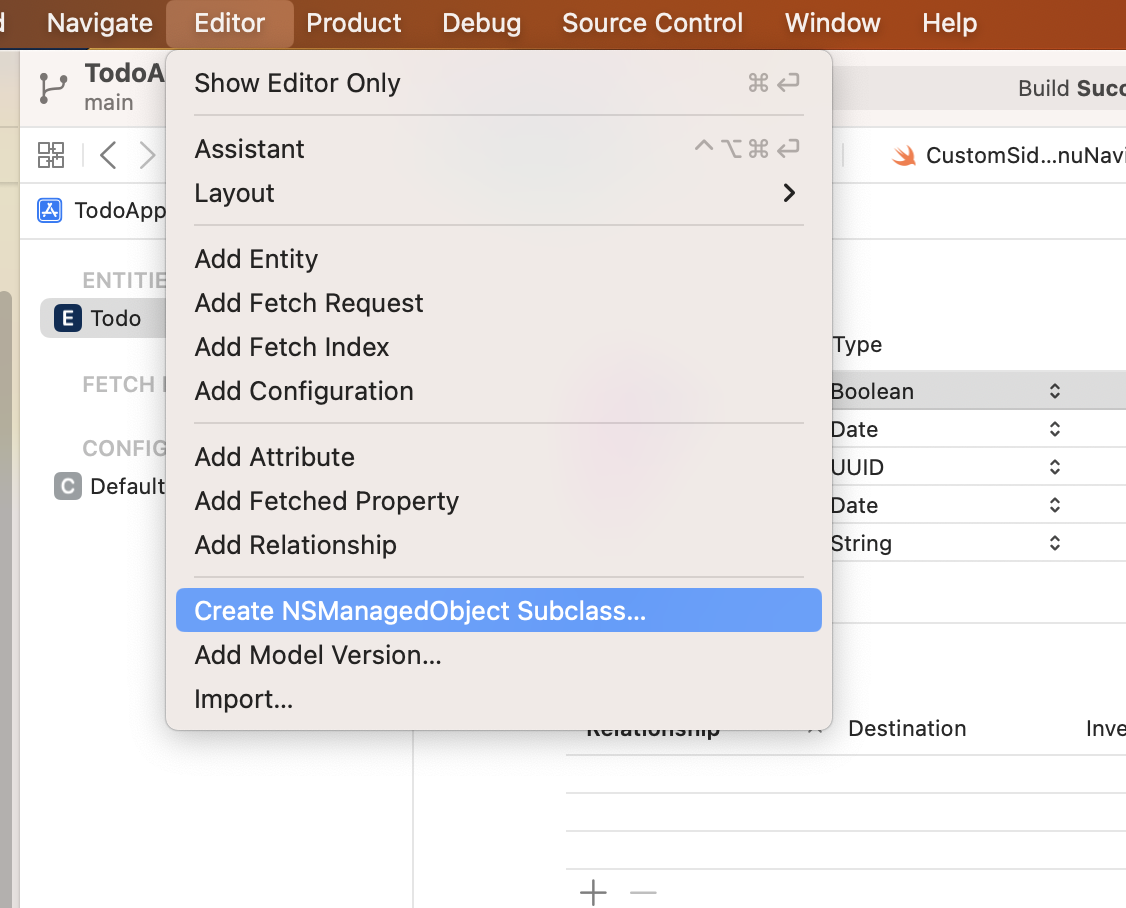
Task: Open the Navigate menu
Action: (100, 23)
